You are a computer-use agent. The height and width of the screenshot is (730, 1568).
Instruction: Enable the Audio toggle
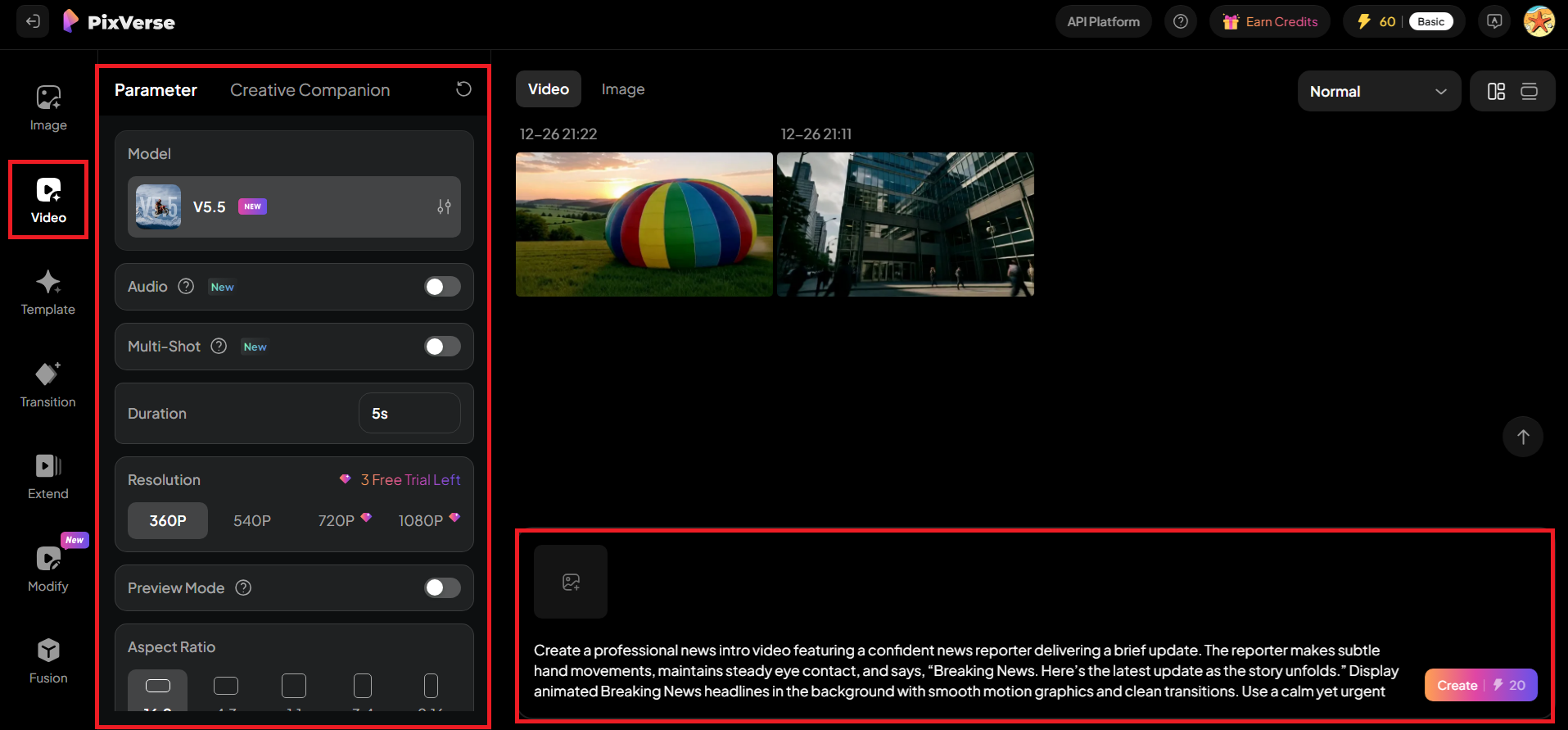click(442, 286)
